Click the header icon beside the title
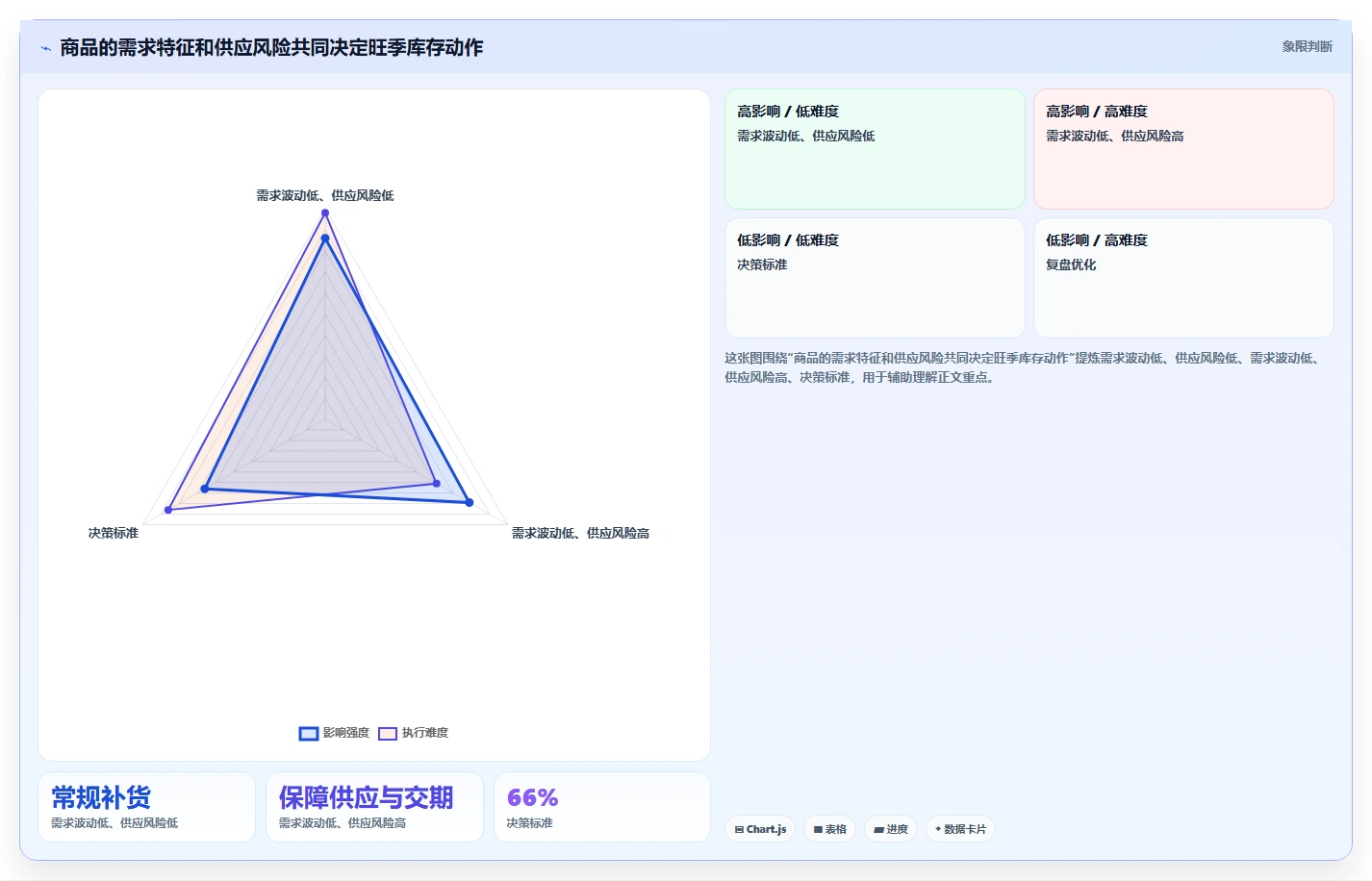 point(45,48)
